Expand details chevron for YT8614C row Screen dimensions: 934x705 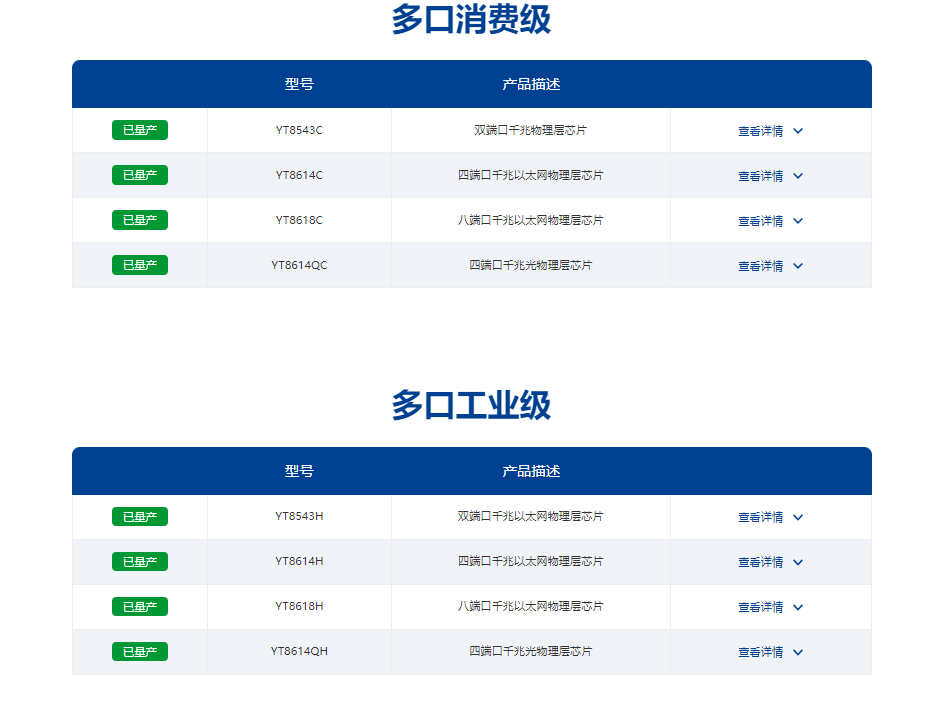(798, 176)
